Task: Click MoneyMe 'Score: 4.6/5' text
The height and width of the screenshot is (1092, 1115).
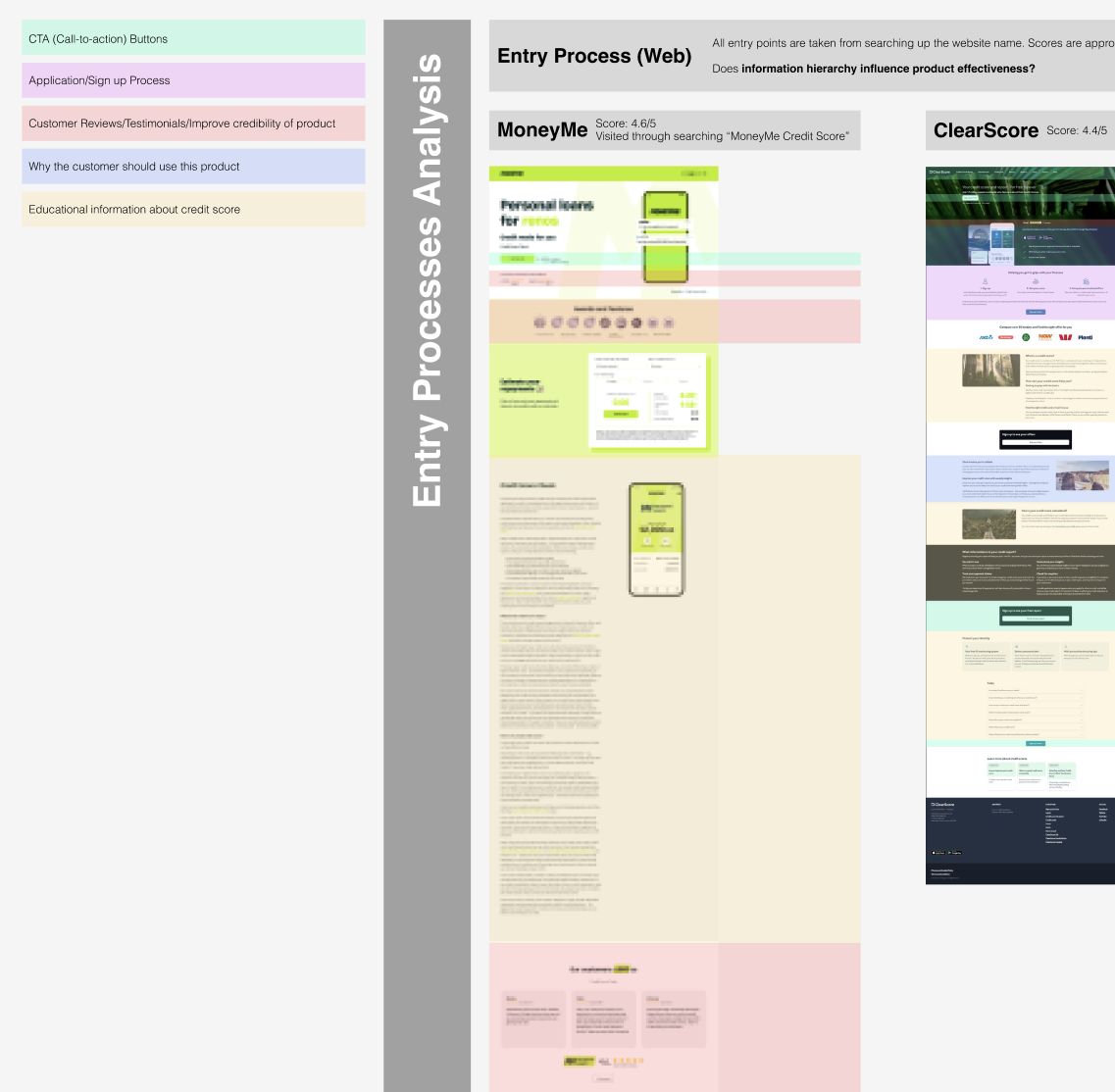Action: [626, 123]
